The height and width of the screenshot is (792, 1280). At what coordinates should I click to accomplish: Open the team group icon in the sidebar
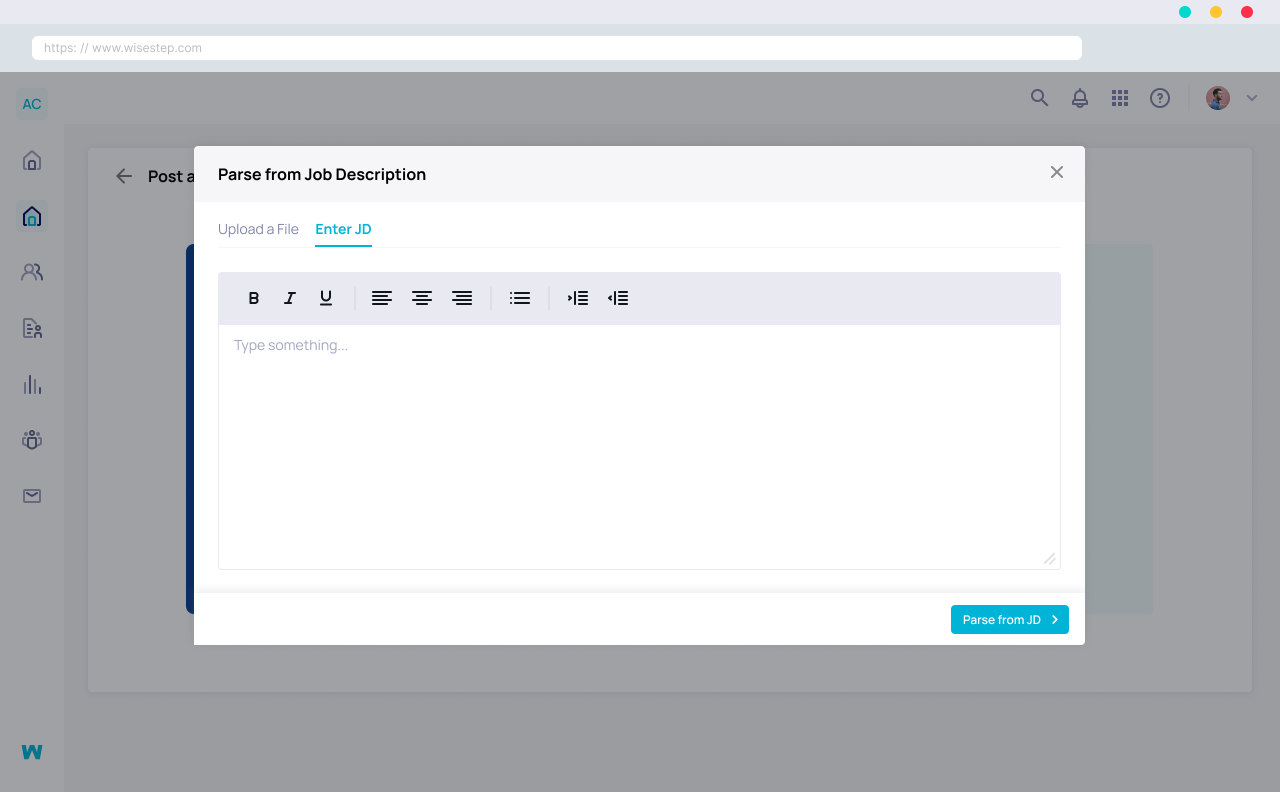(32, 440)
